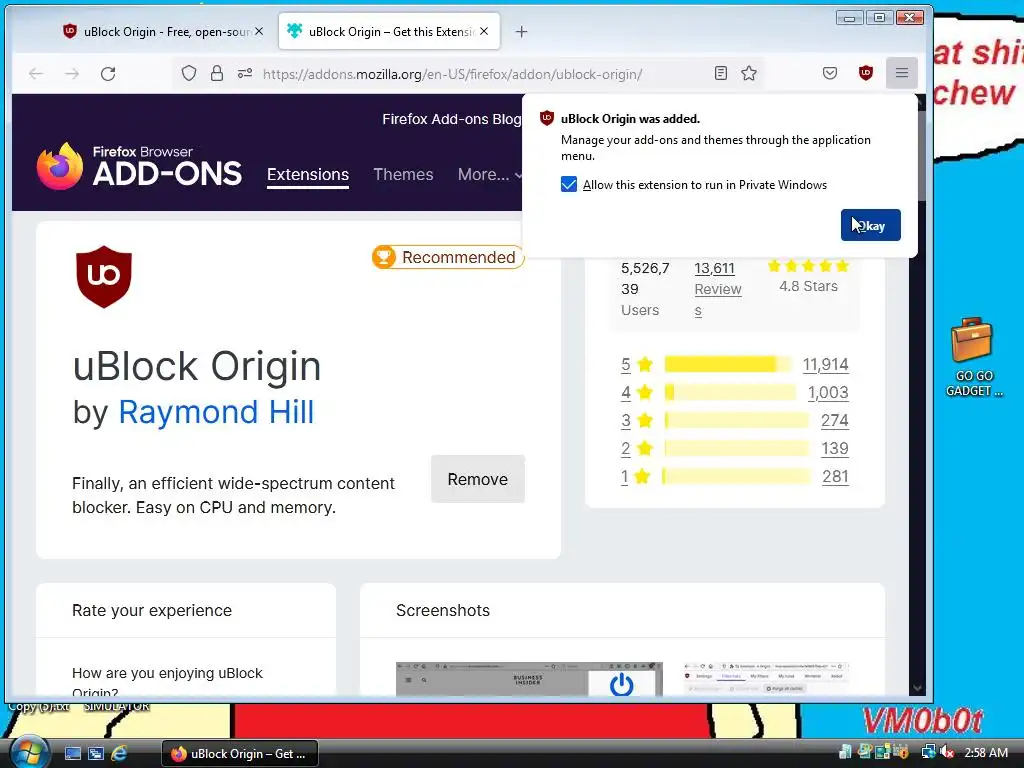The image size is (1024, 768).
Task: Click the Firefox taskbar button
Action: [x=240, y=754]
